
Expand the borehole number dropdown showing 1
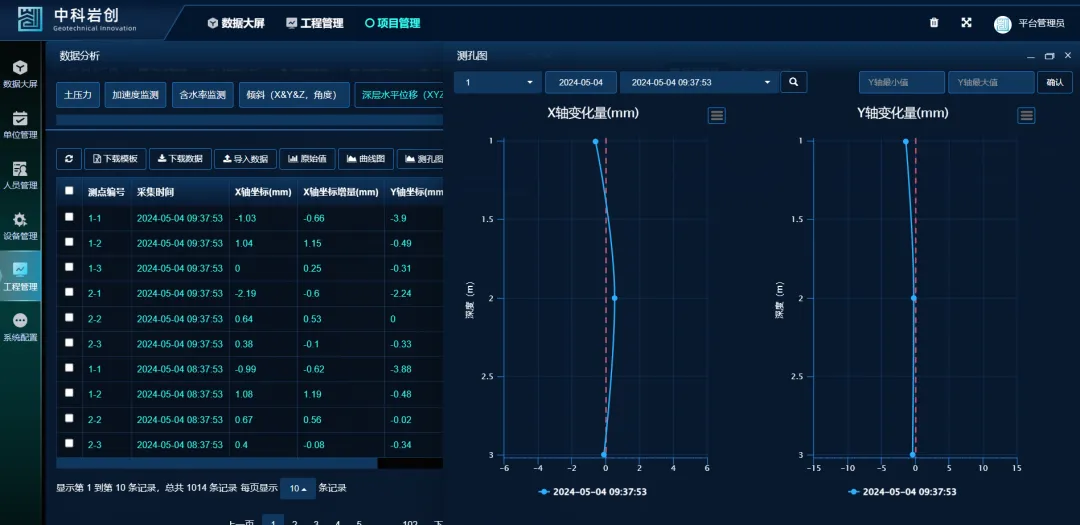point(497,82)
